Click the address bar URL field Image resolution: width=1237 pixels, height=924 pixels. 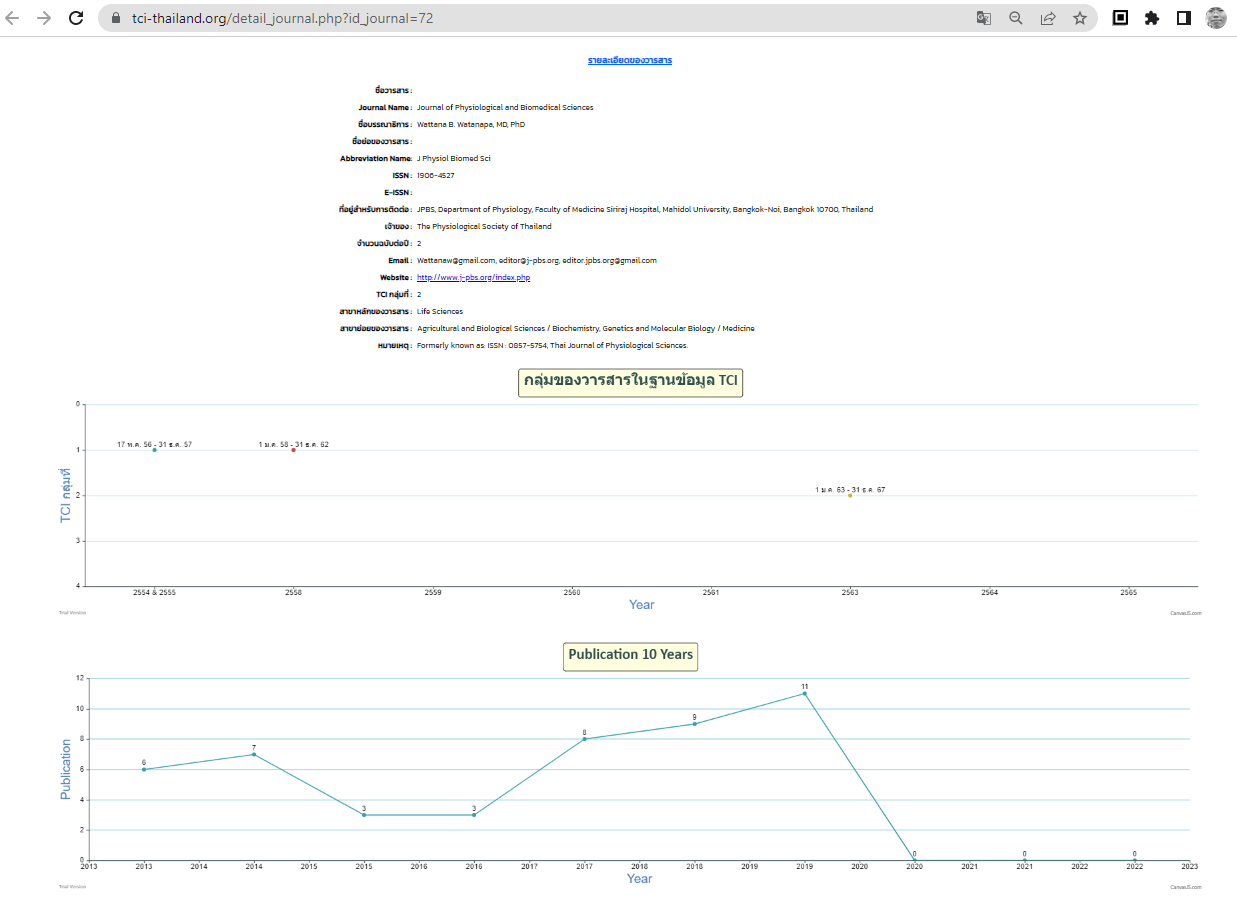pyautogui.click(x=500, y=18)
